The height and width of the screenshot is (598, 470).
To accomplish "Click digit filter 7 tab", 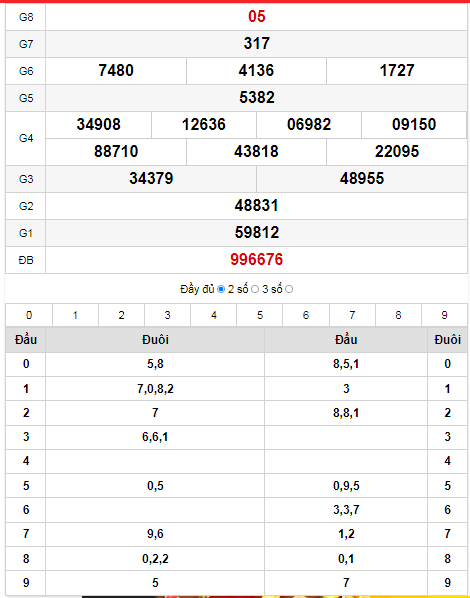I will [x=352, y=315].
